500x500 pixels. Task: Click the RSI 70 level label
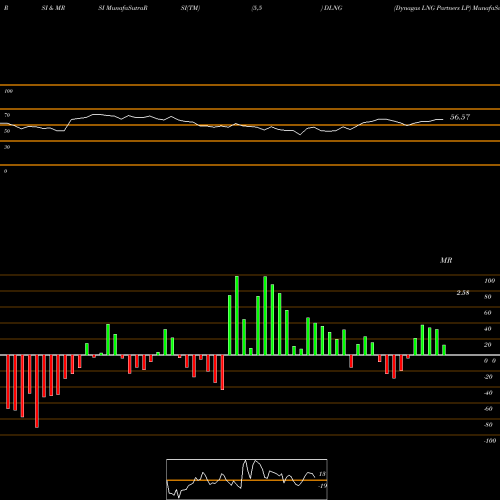coord(7,115)
